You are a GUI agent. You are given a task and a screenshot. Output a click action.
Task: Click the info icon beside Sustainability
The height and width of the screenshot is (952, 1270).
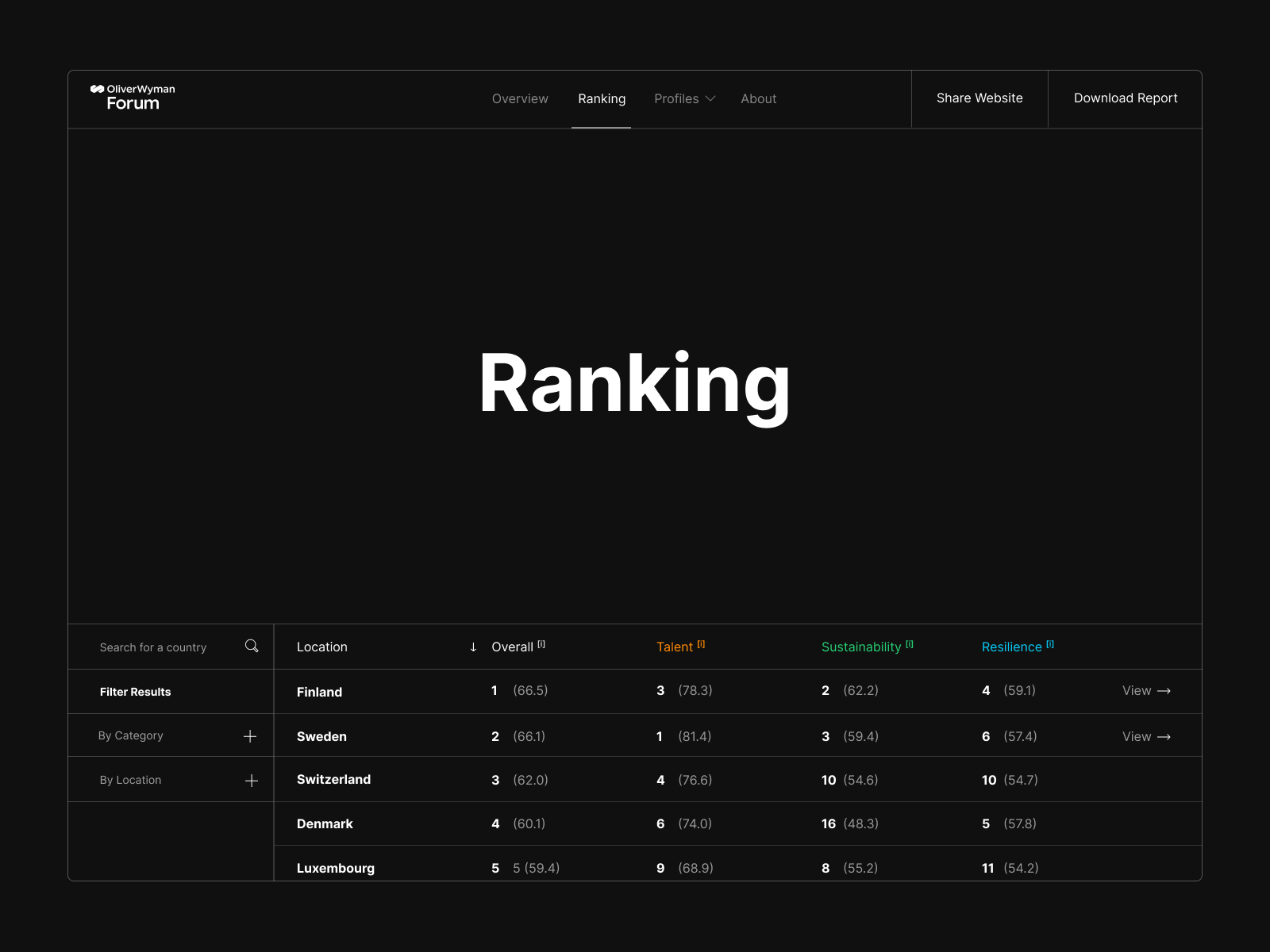[x=910, y=643]
